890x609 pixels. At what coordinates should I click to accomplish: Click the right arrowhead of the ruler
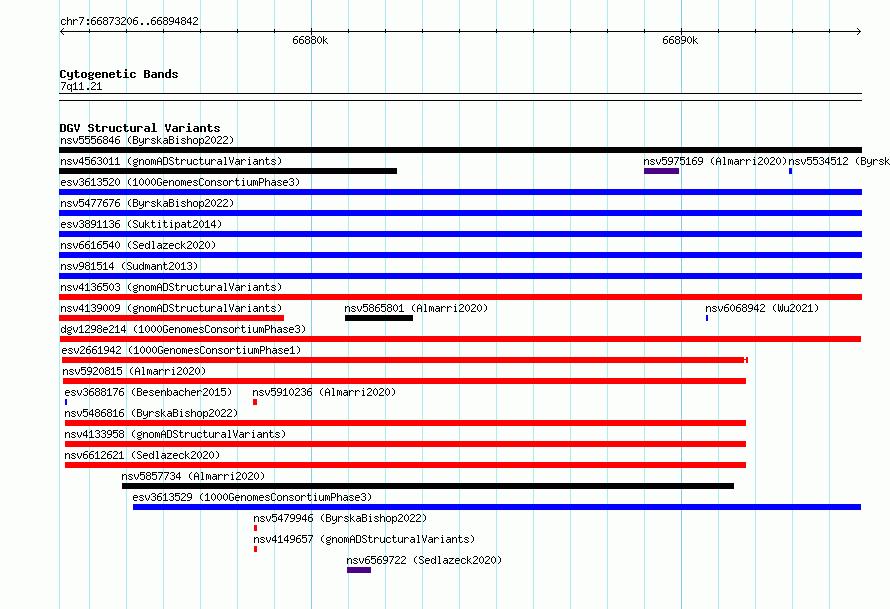pos(859,32)
